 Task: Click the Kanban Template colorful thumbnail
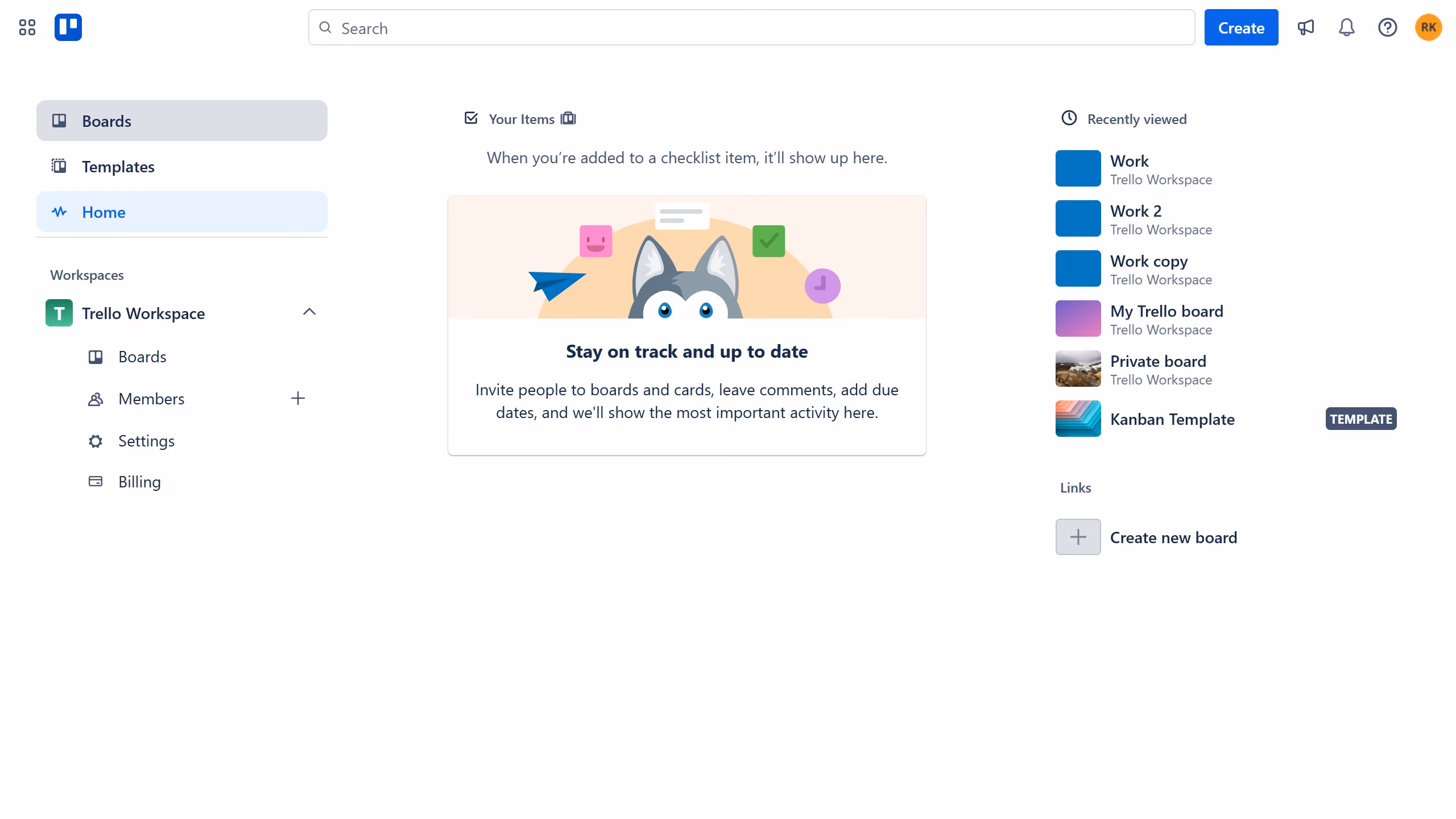pos(1078,419)
